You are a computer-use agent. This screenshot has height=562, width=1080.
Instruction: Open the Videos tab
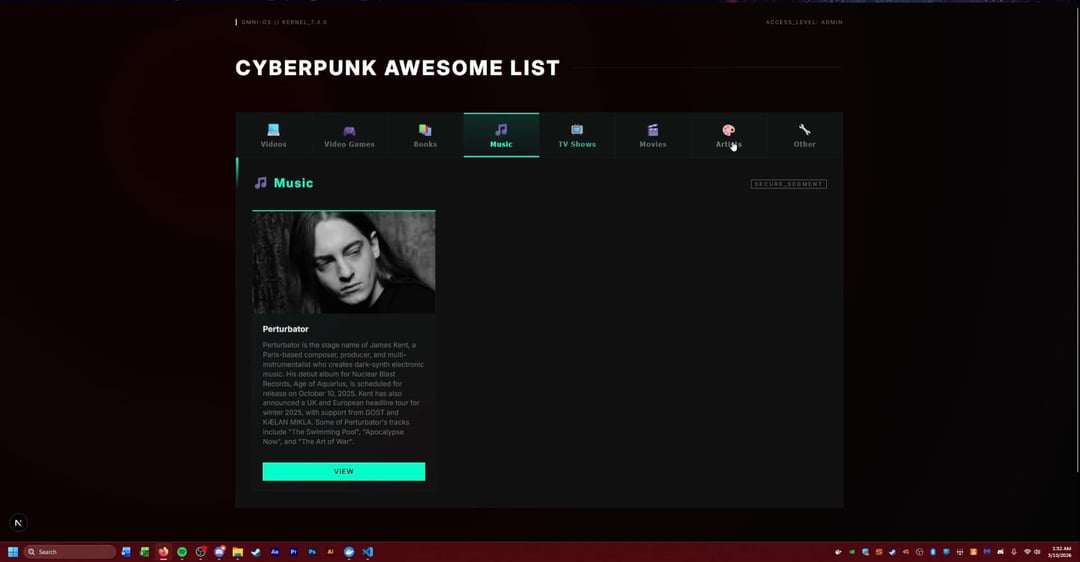273,136
